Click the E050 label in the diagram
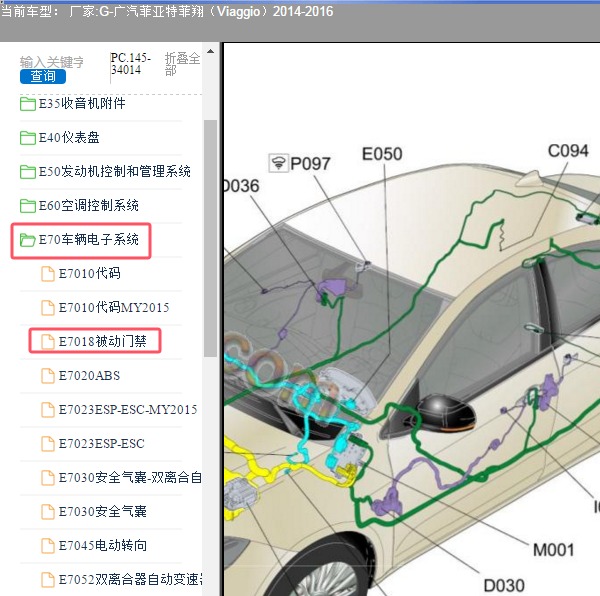 pos(382,154)
